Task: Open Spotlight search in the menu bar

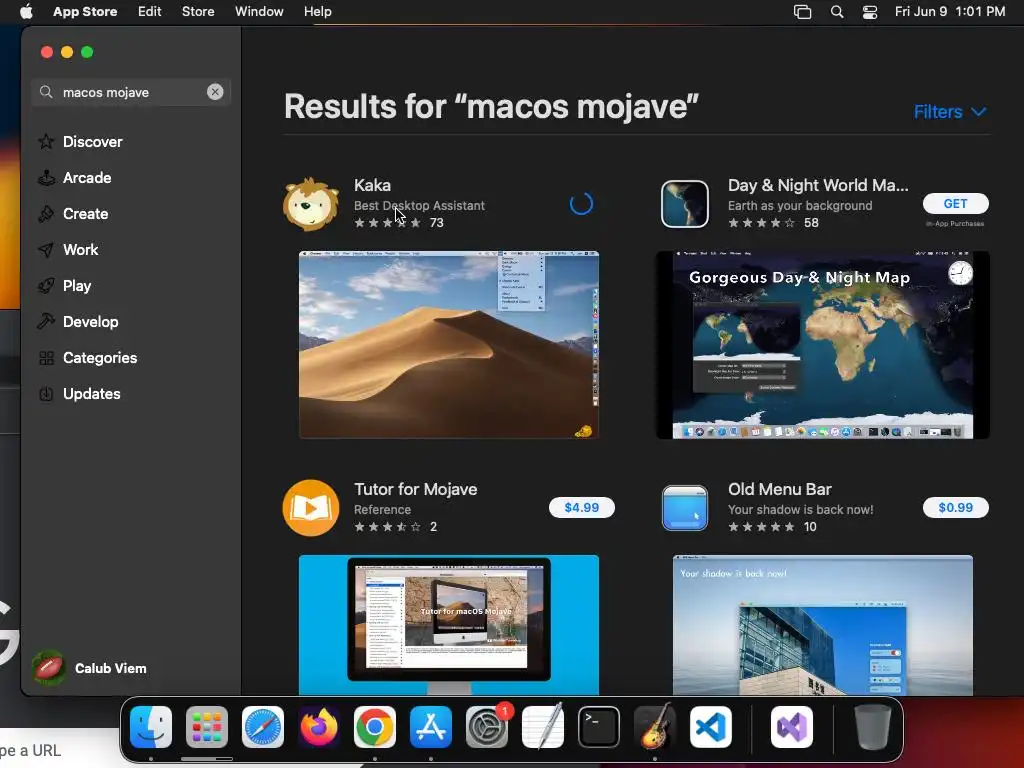Action: point(837,12)
